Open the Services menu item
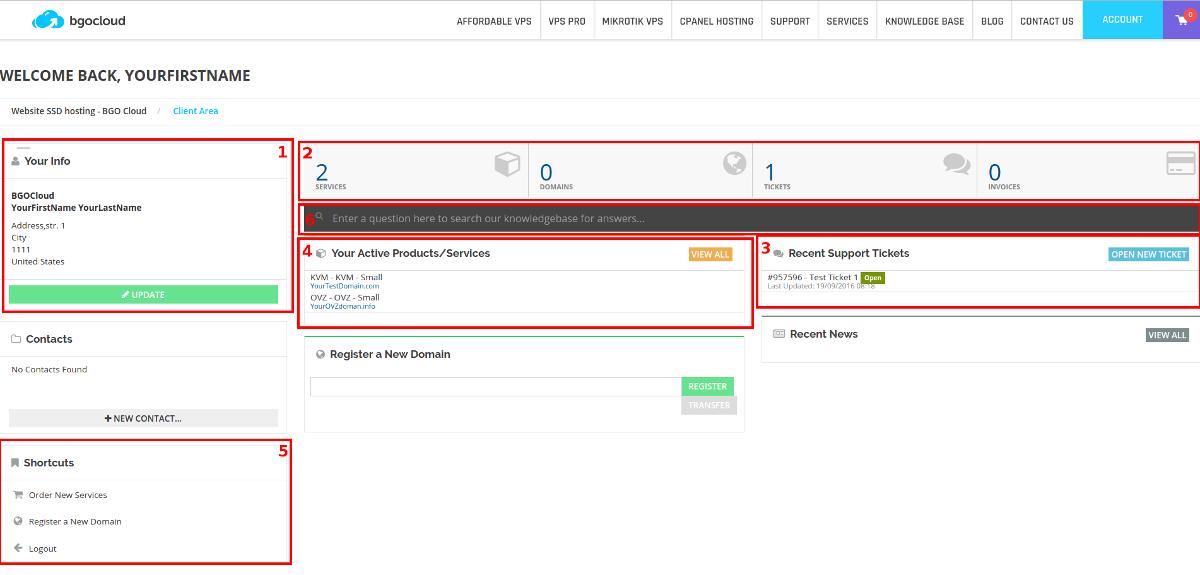The width and height of the screenshot is (1200, 575). [847, 21]
